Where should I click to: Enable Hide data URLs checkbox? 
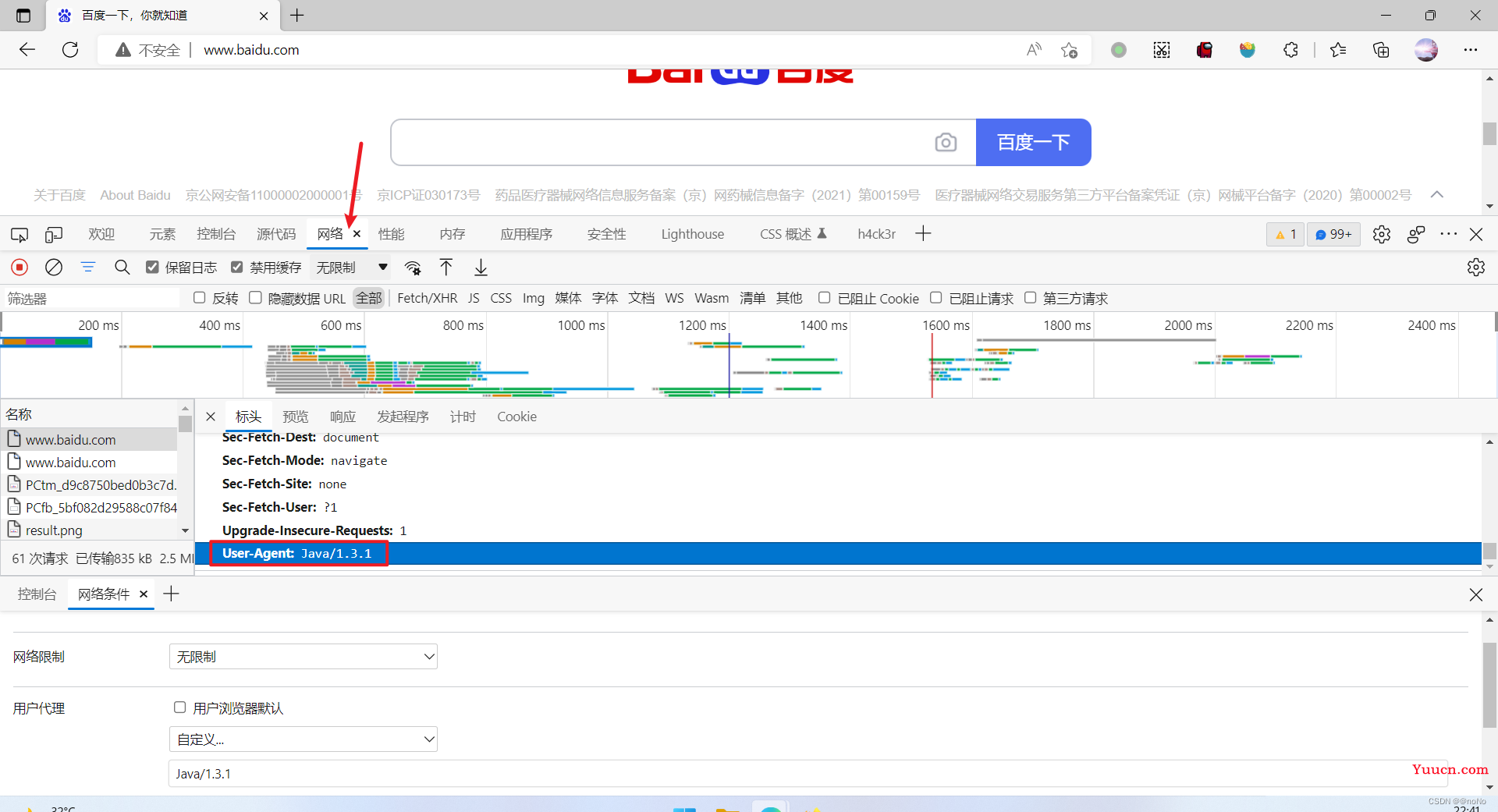point(255,297)
